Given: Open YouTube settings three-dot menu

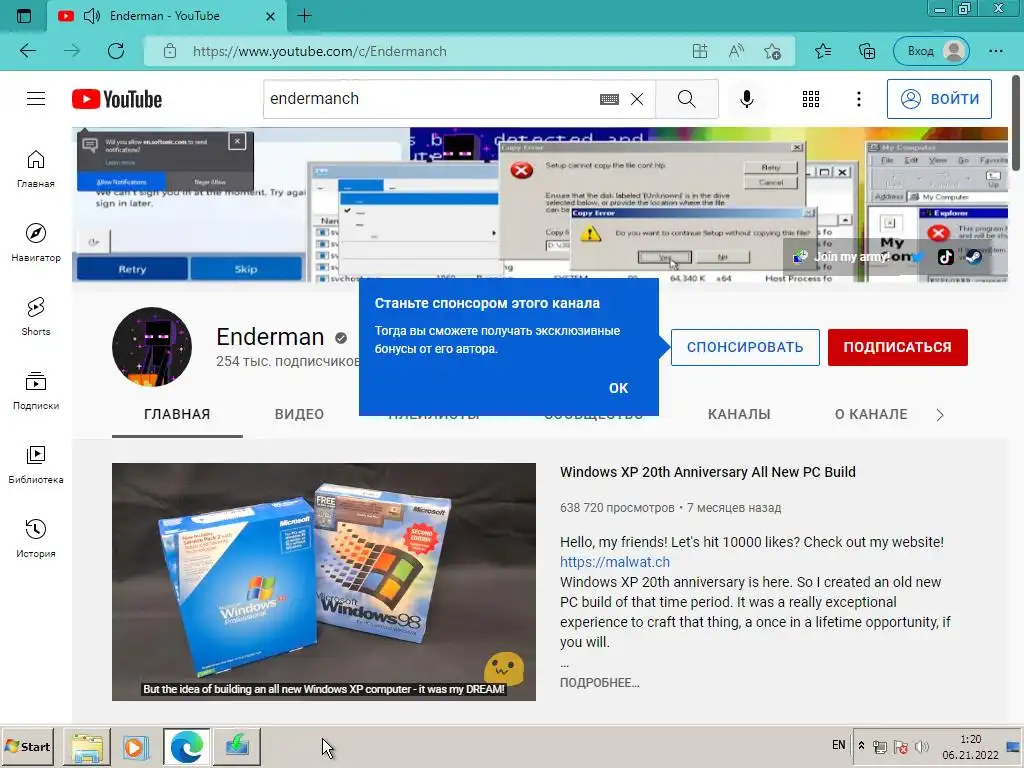Looking at the screenshot, I should pos(858,99).
